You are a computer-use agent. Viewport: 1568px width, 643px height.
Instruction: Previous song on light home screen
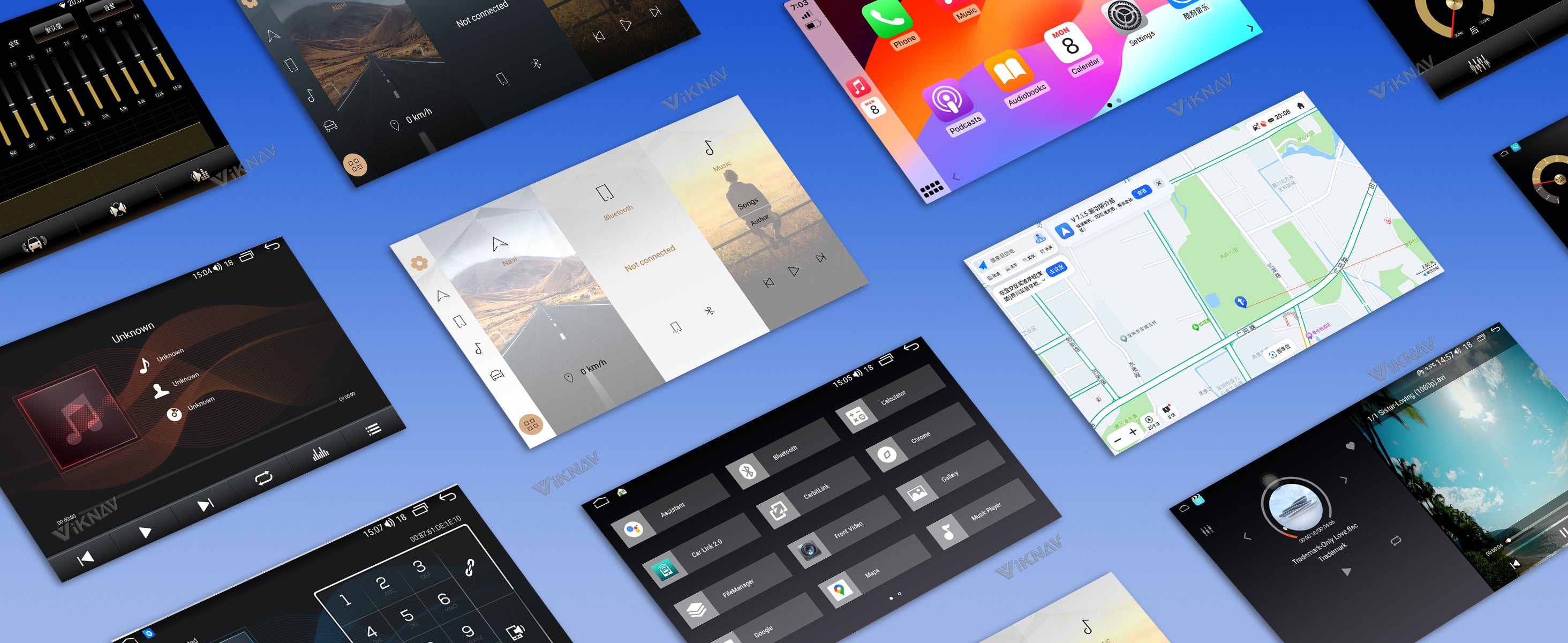coord(768,282)
